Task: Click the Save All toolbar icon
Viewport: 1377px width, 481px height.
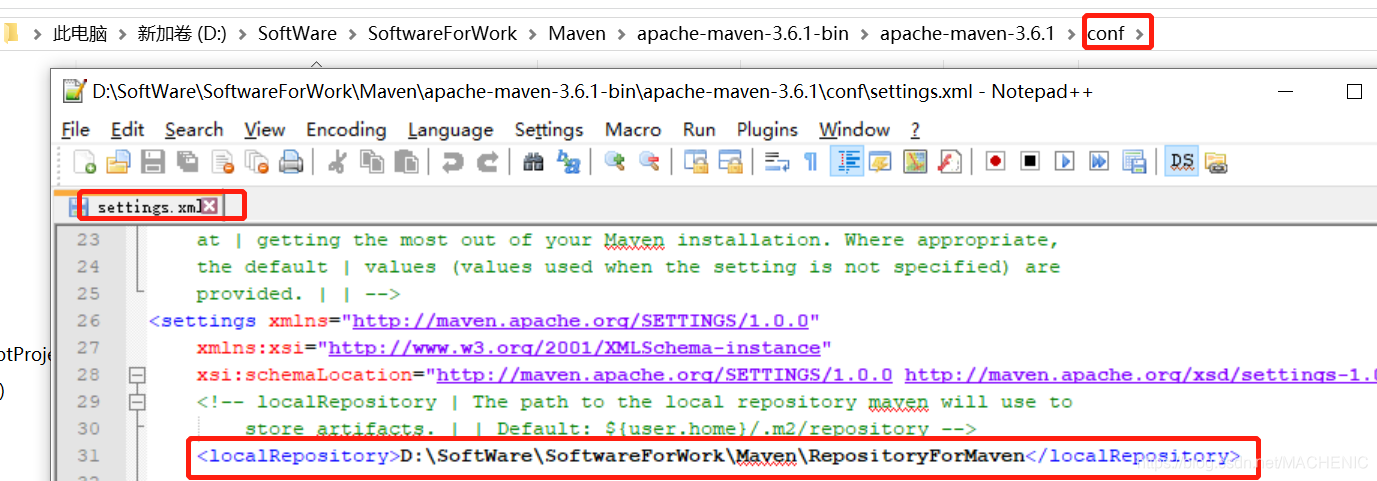Action: coord(187,162)
